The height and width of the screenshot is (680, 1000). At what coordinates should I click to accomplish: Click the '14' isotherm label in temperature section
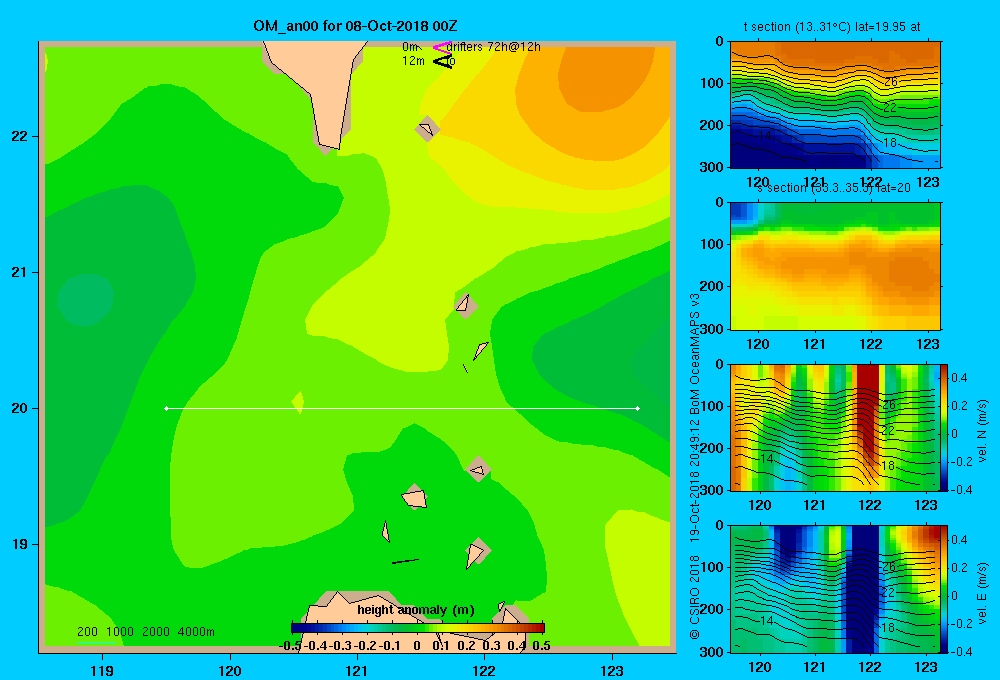[765, 136]
